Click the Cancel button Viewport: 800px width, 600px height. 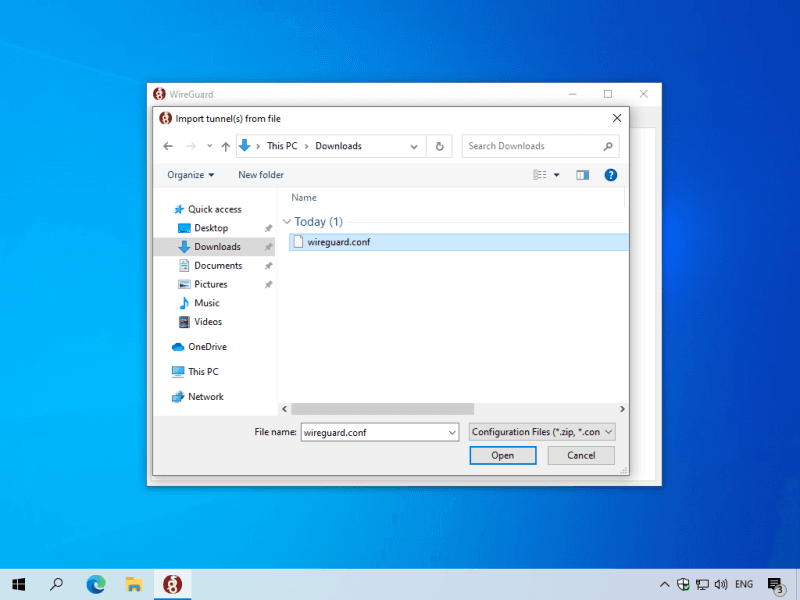click(581, 455)
